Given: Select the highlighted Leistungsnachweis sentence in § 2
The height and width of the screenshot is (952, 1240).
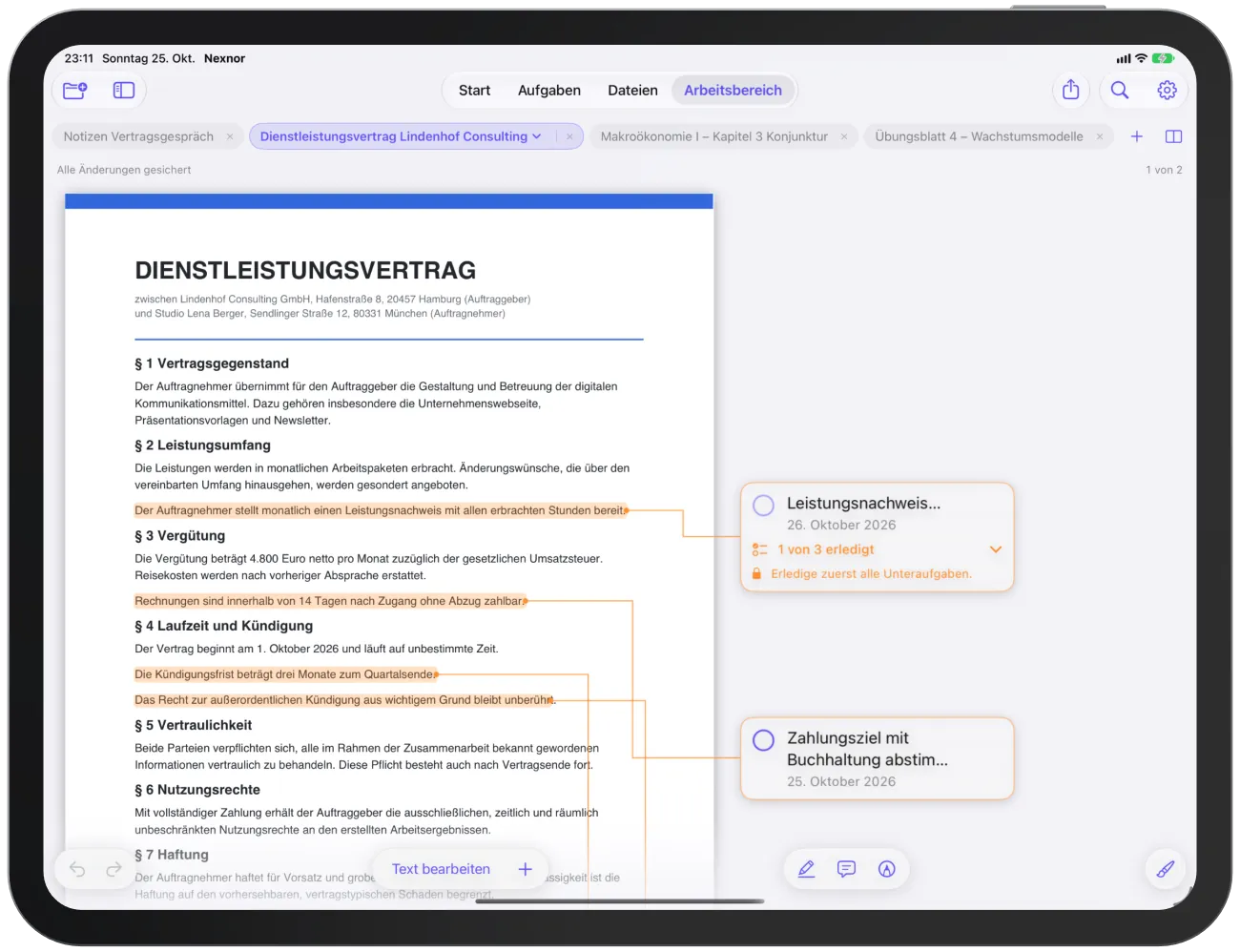Looking at the screenshot, I should pyautogui.click(x=381, y=510).
